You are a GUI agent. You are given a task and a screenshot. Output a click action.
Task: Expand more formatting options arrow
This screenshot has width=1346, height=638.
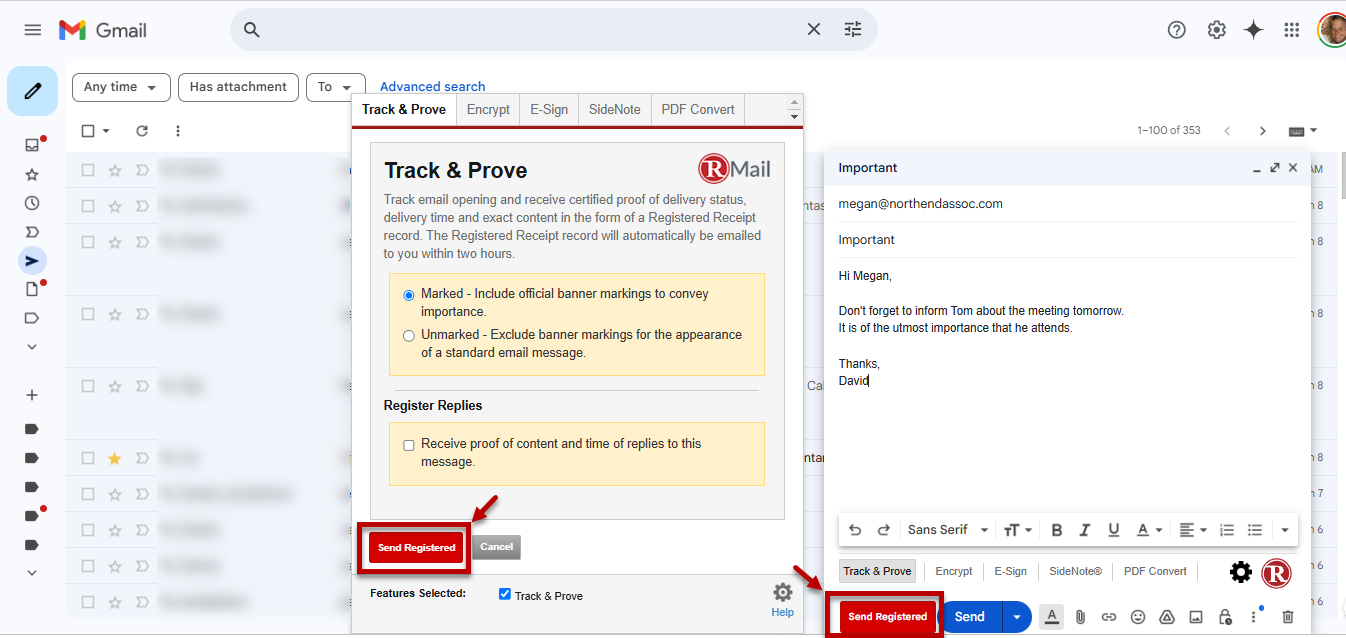tap(1285, 530)
